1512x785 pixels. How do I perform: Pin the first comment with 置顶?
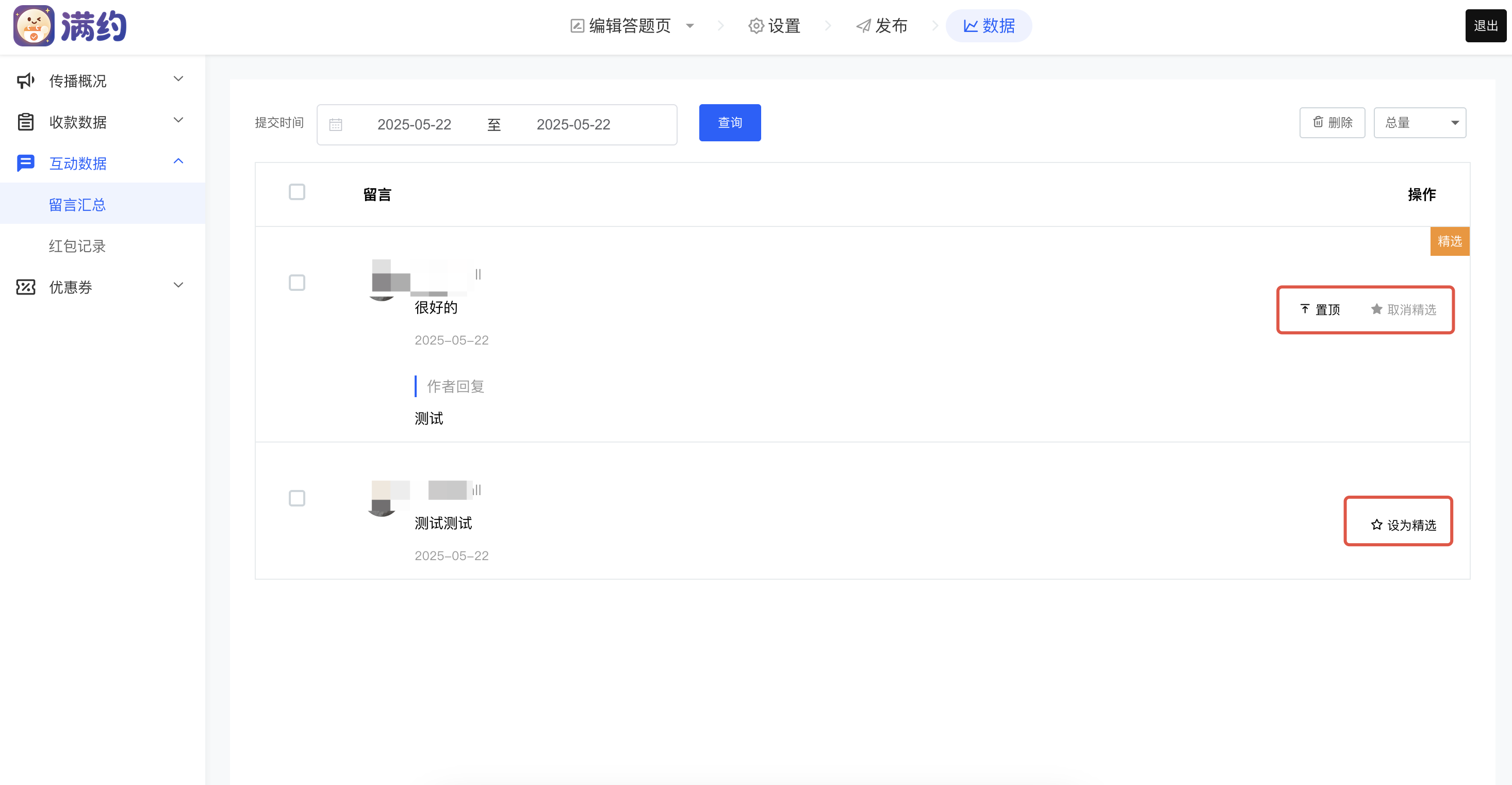pyautogui.click(x=1320, y=309)
